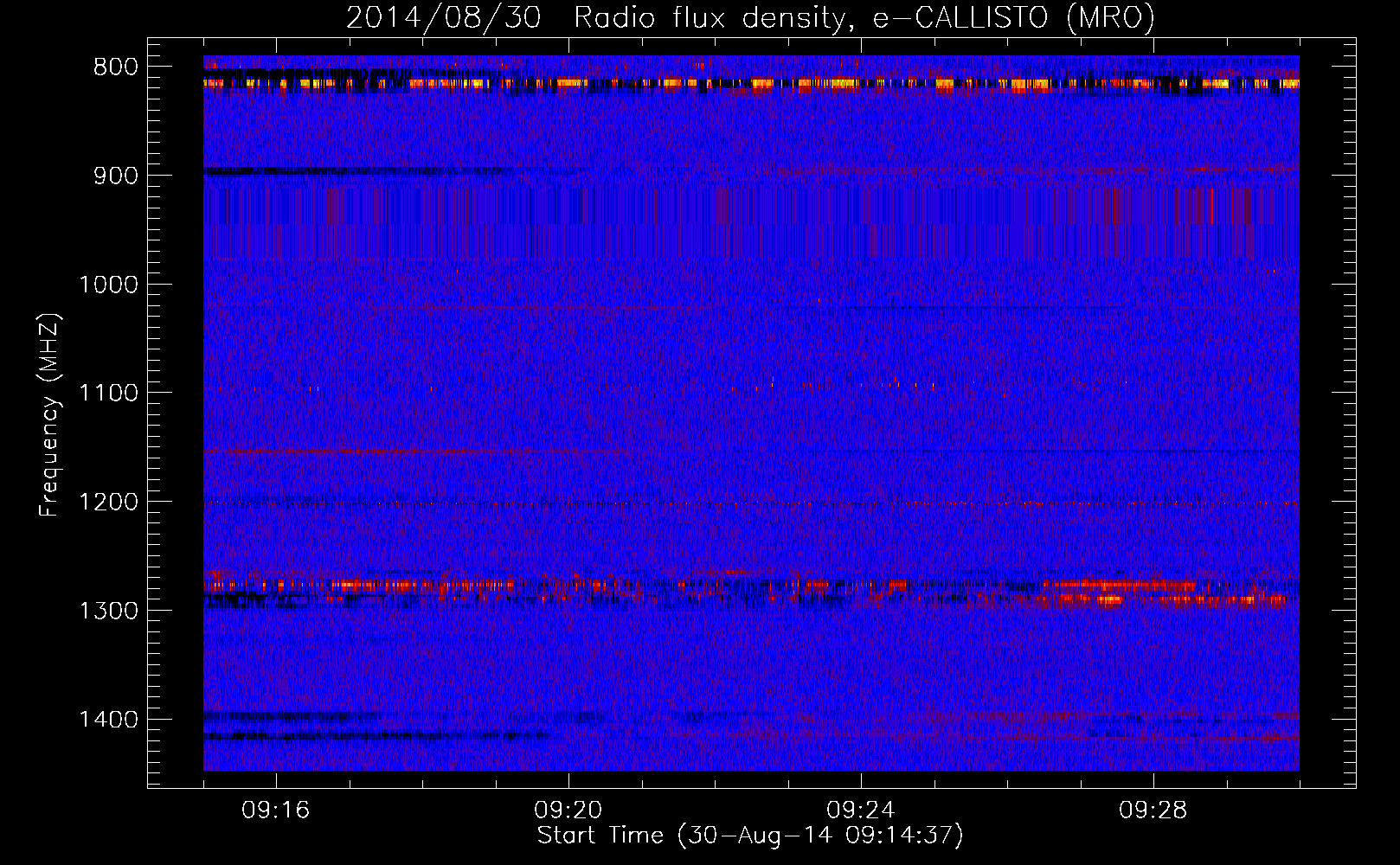Click the 1300 frequency tick label
The width and height of the screenshot is (1400, 865).
click(108, 611)
